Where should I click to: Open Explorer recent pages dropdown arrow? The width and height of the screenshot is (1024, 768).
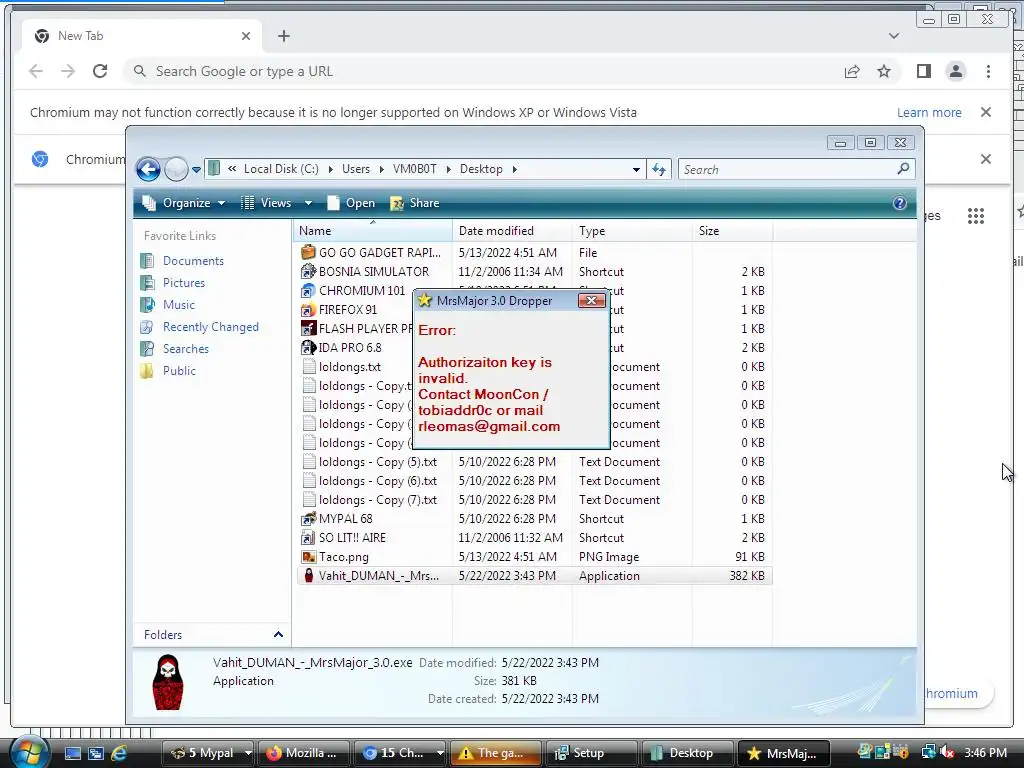click(x=196, y=170)
